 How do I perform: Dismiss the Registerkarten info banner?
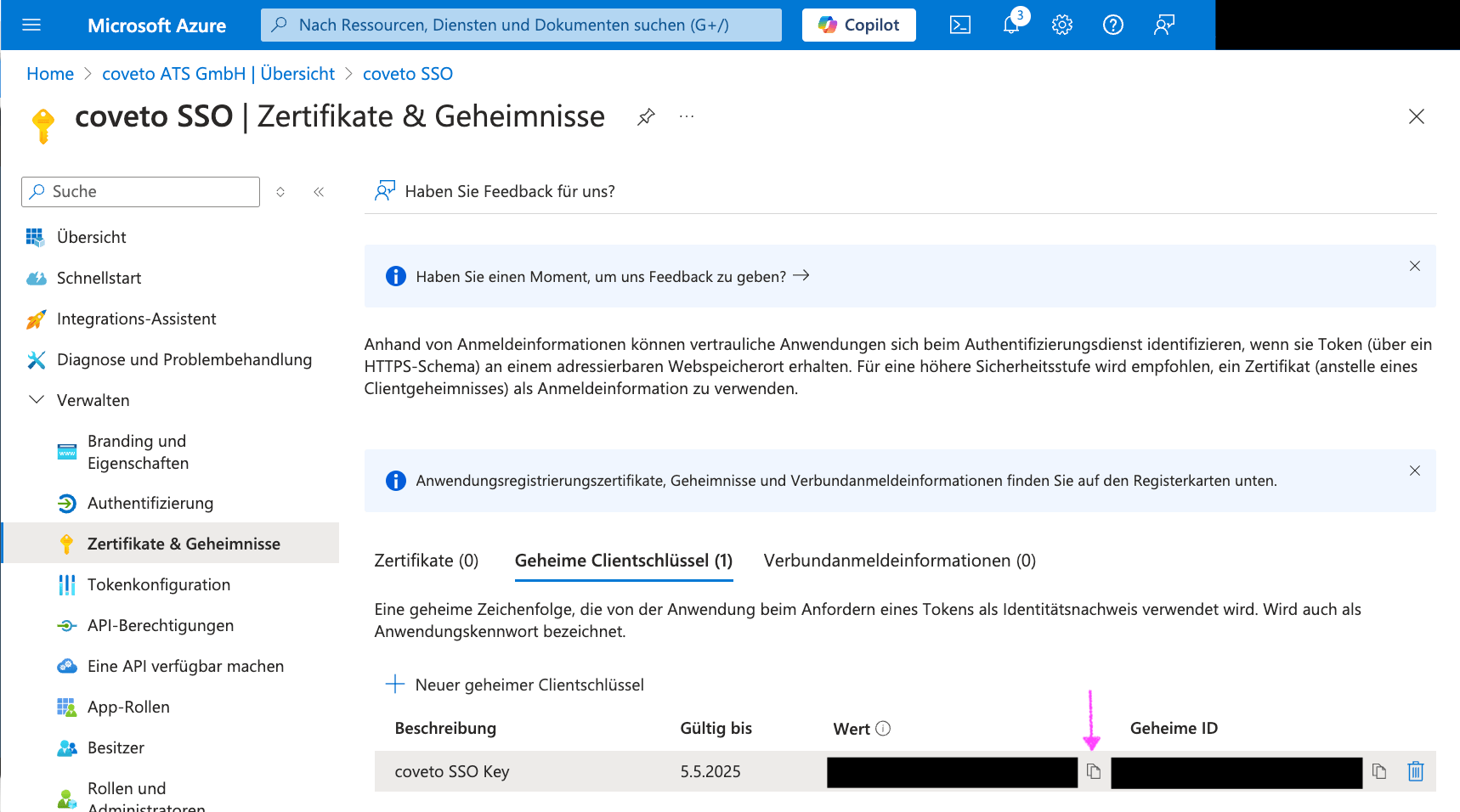coord(1415,471)
